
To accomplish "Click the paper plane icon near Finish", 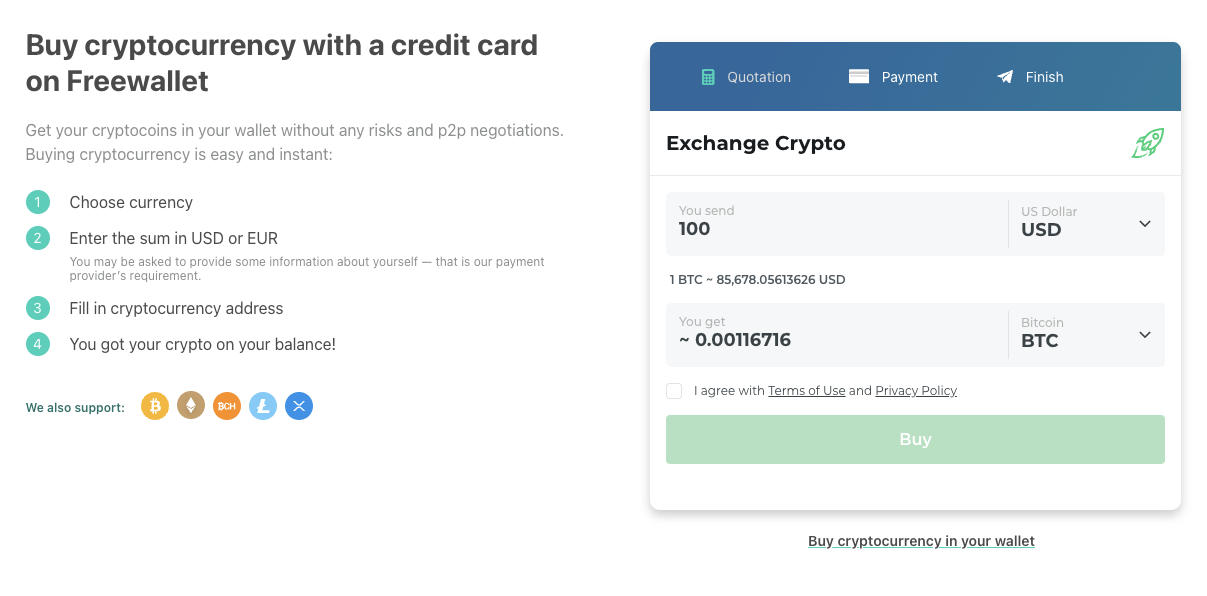I will pyautogui.click(x=1003, y=76).
